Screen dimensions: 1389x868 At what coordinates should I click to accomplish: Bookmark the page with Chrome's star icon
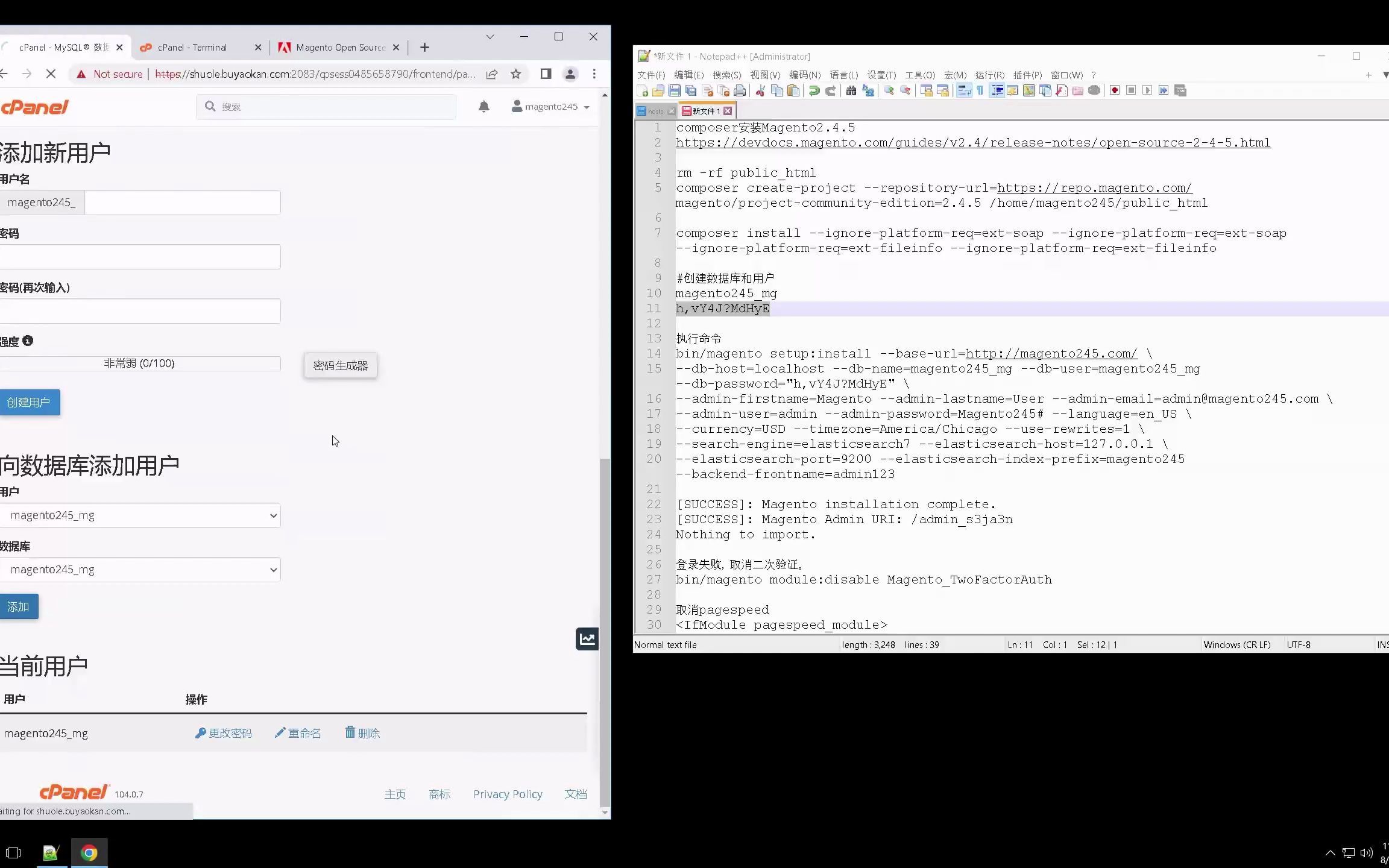(x=515, y=74)
